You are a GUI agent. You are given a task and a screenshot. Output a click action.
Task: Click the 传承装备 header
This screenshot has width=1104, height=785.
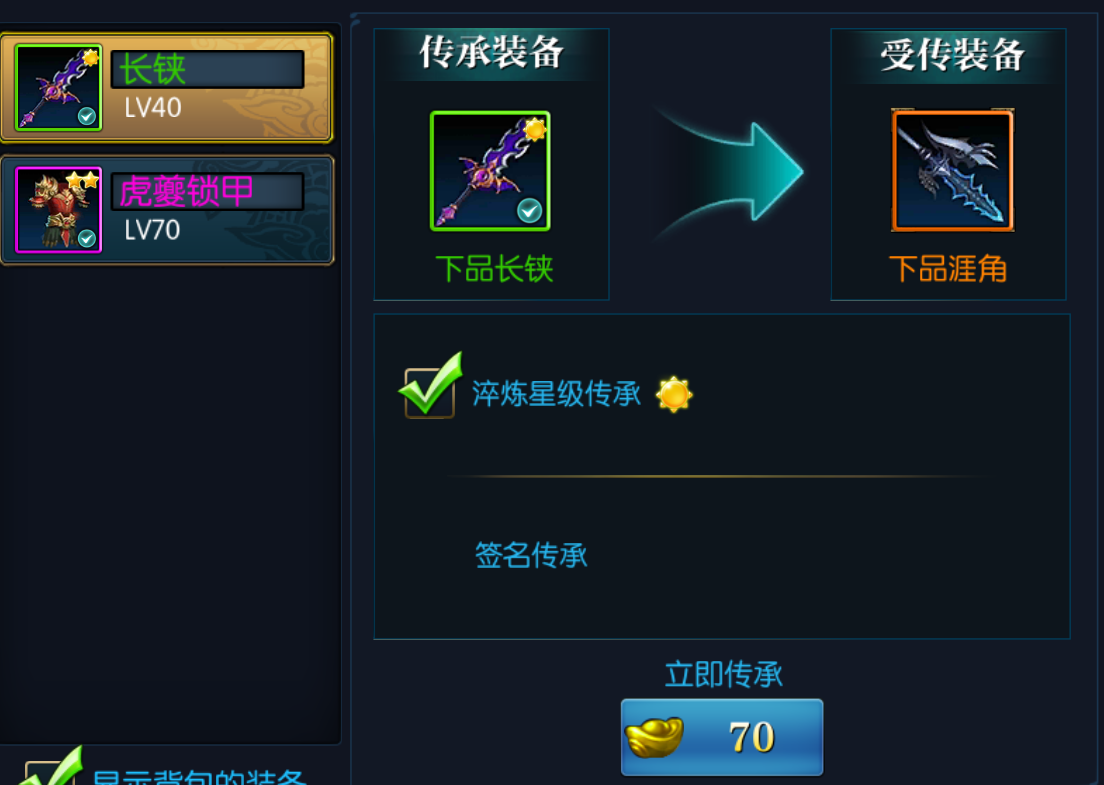coord(491,53)
